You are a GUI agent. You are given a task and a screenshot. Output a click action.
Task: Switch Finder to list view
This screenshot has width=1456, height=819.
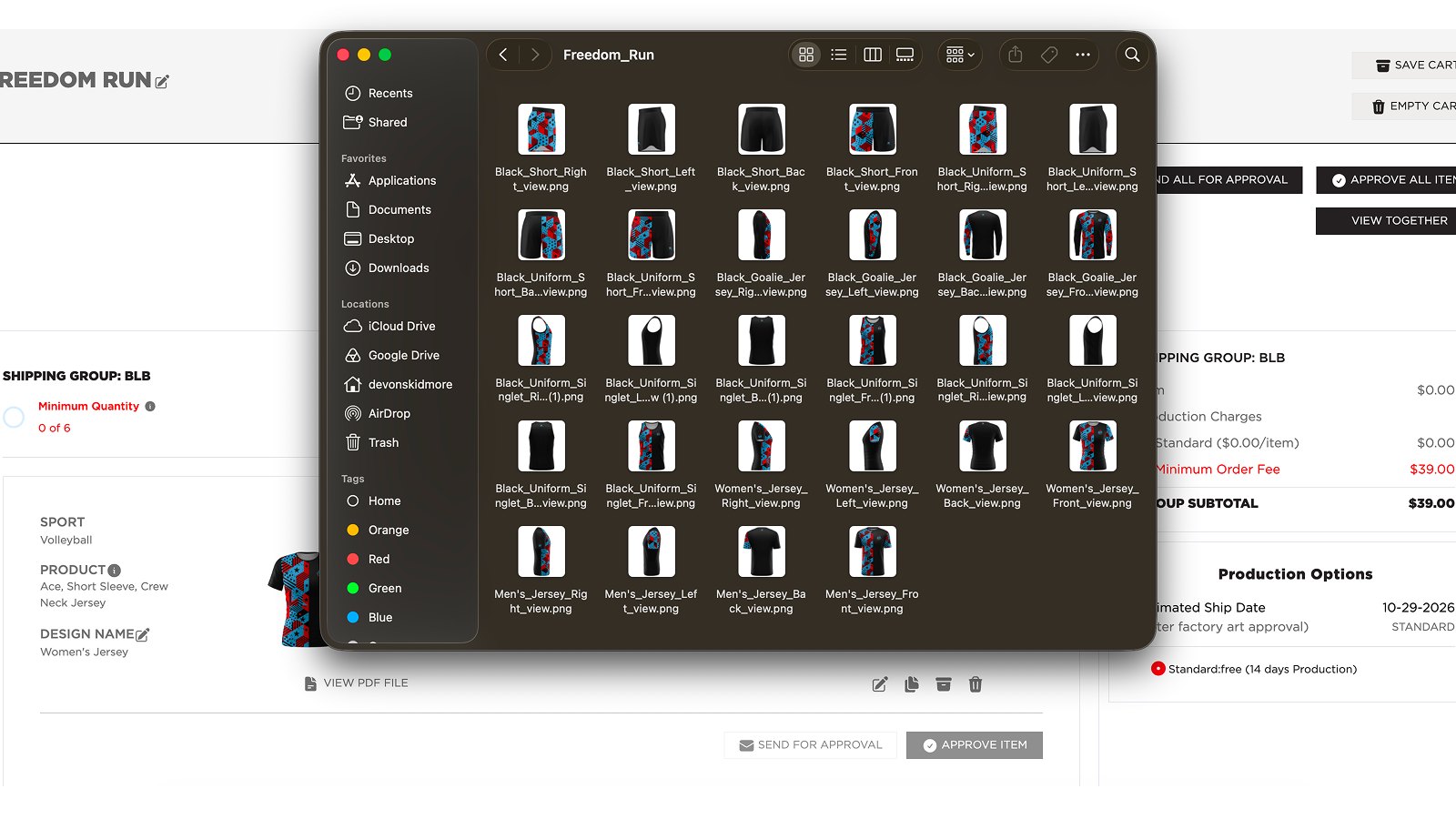point(839,55)
